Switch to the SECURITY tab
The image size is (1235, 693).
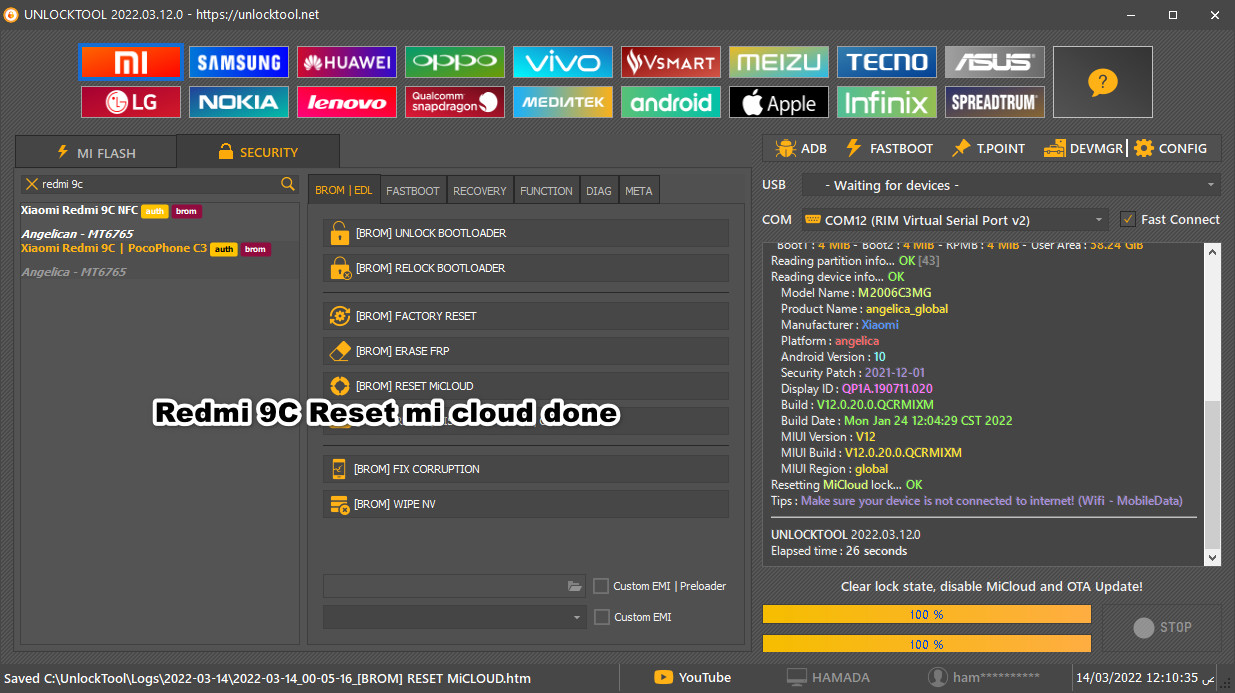point(258,152)
